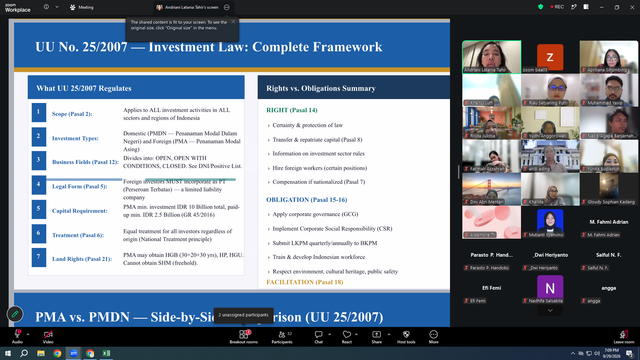Select Efi Femi participant tile

pos(491,288)
